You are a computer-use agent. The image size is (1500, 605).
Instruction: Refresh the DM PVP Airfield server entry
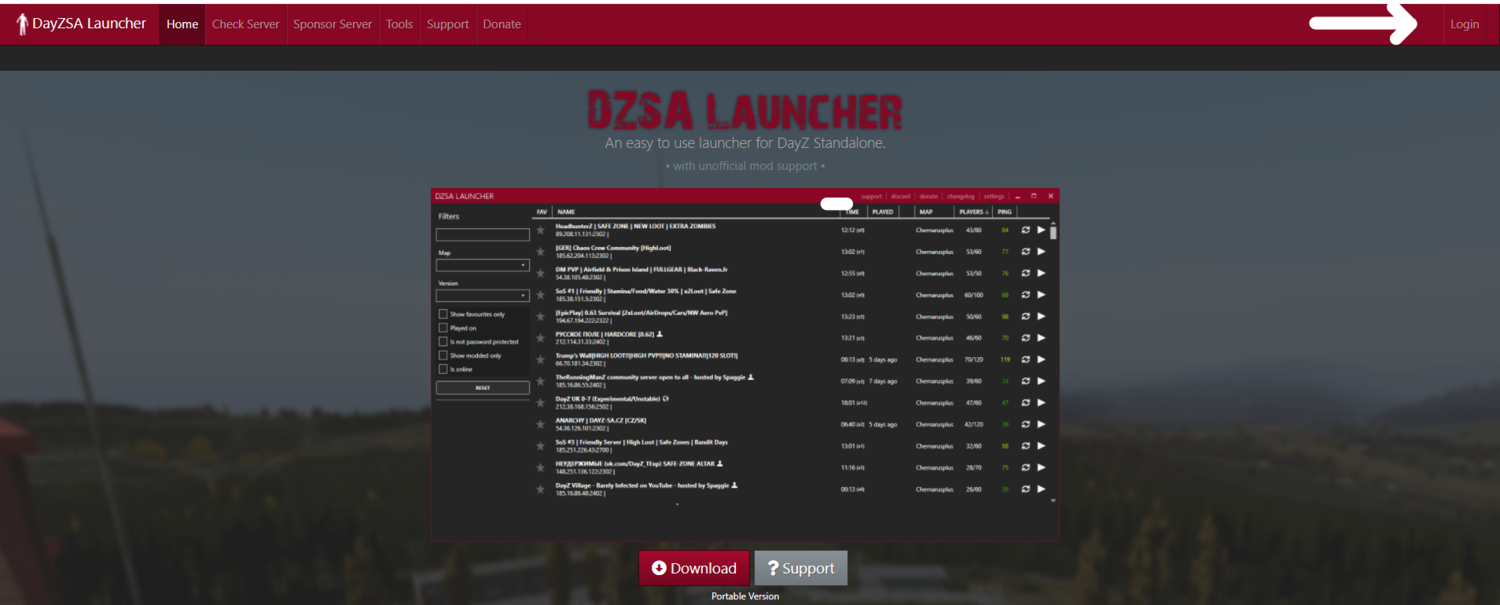coord(1026,273)
